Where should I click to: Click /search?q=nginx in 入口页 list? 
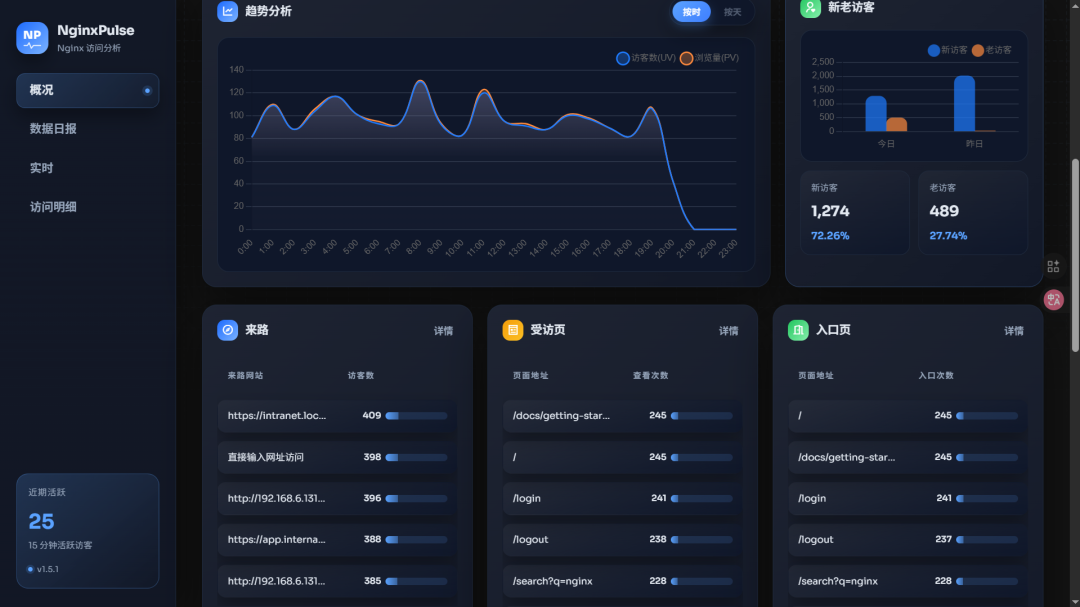click(908, 581)
